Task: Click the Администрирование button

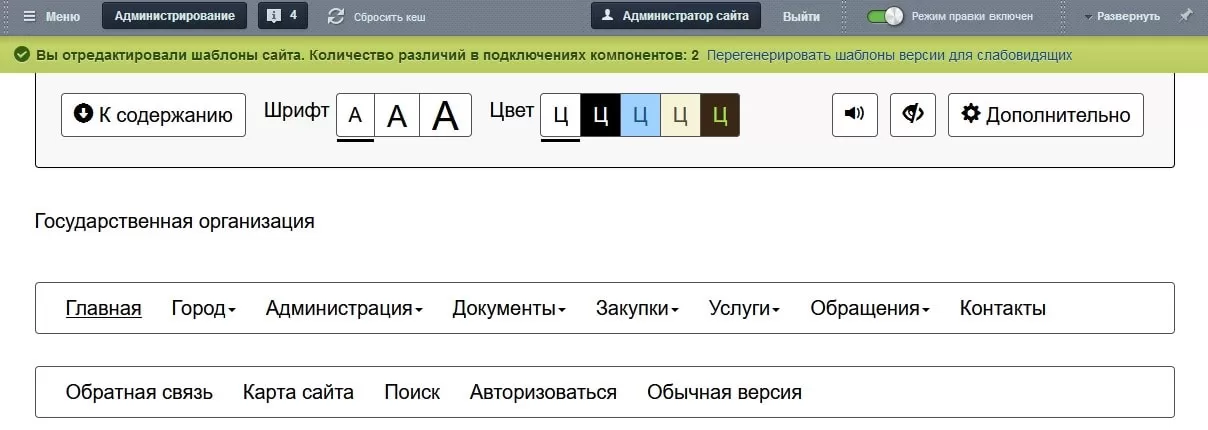Action: pos(175,16)
